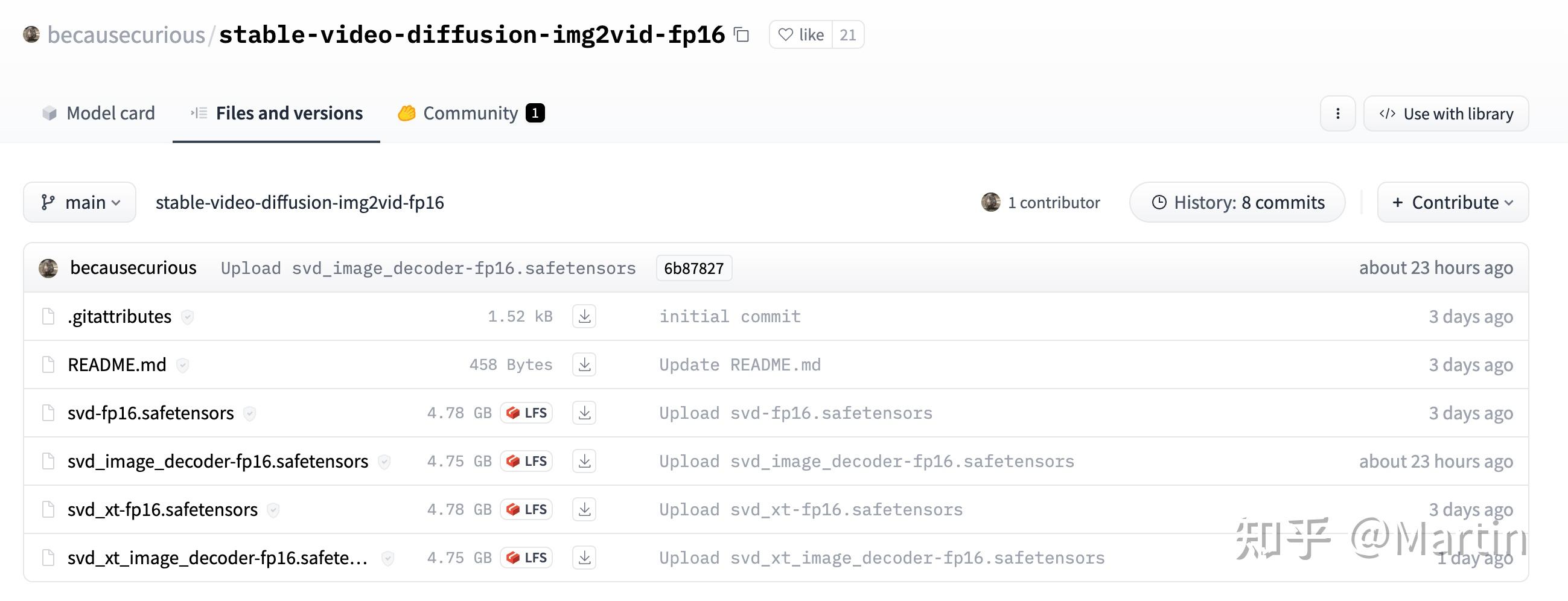1568x601 pixels.
Task: Copy the model name with the copy icon
Action: coord(741,34)
